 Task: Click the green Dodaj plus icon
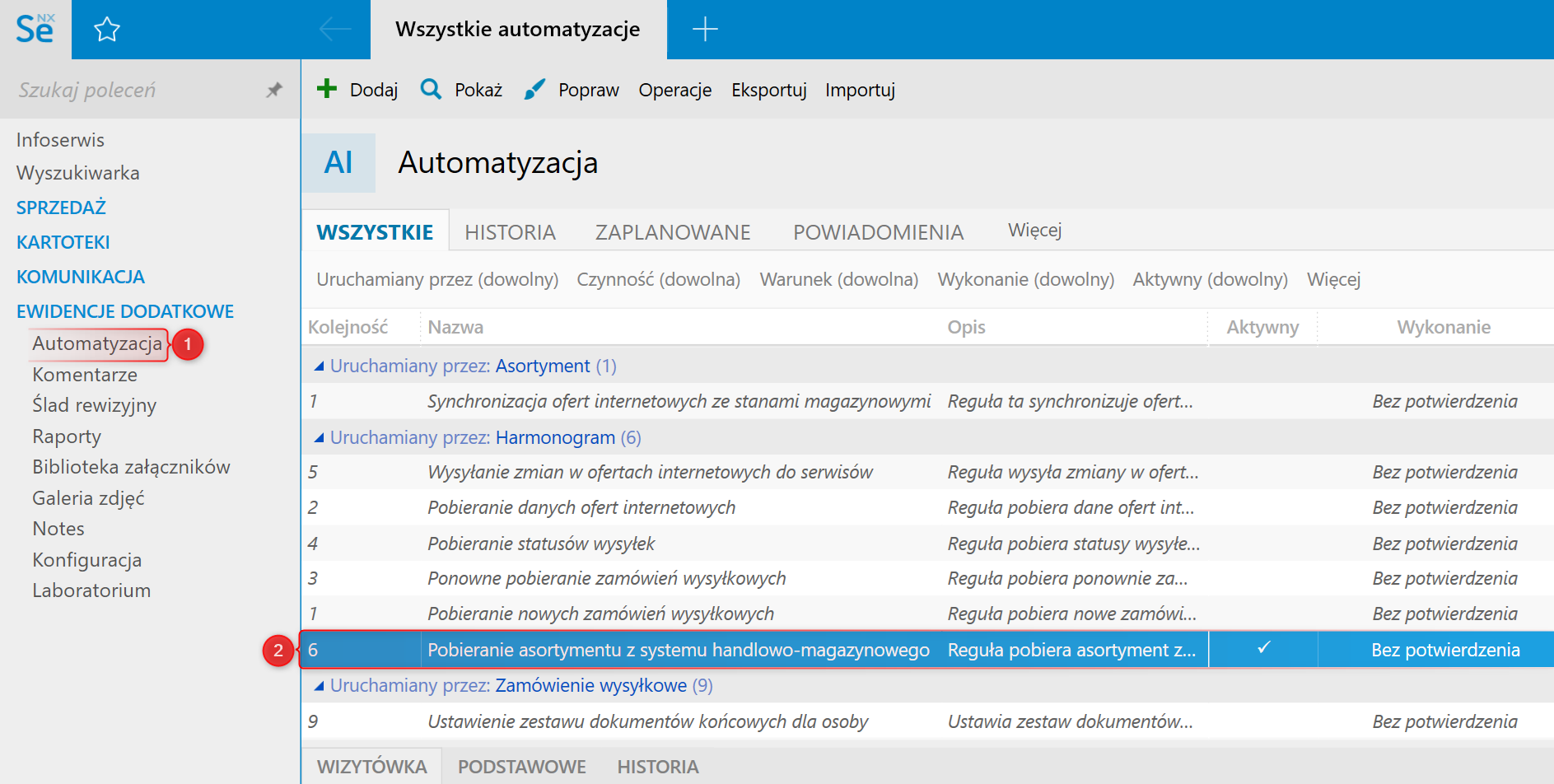(x=327, y=89)
